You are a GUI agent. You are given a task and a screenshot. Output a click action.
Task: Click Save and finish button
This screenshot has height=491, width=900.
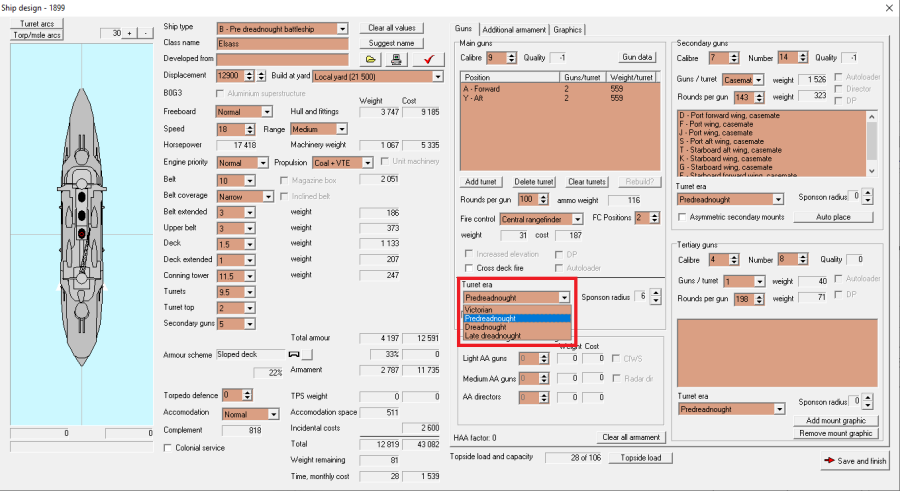[855, 461]
